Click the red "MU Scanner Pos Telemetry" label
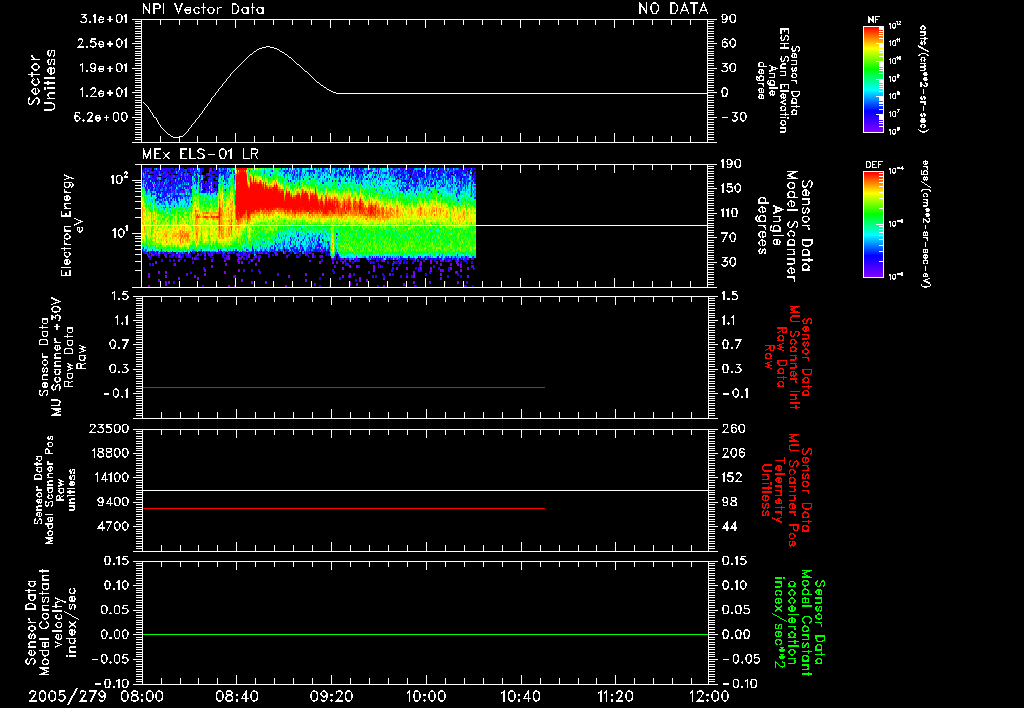 787,490
